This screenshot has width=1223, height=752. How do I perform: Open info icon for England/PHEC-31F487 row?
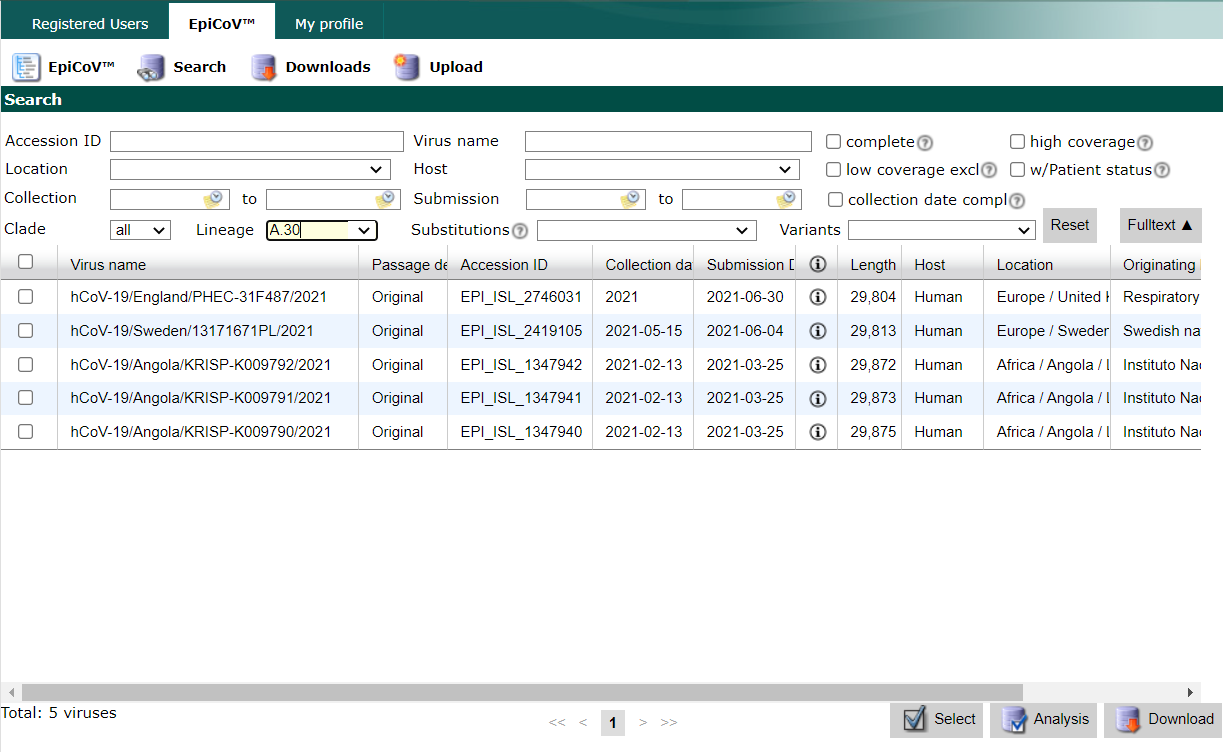point(817,297)
